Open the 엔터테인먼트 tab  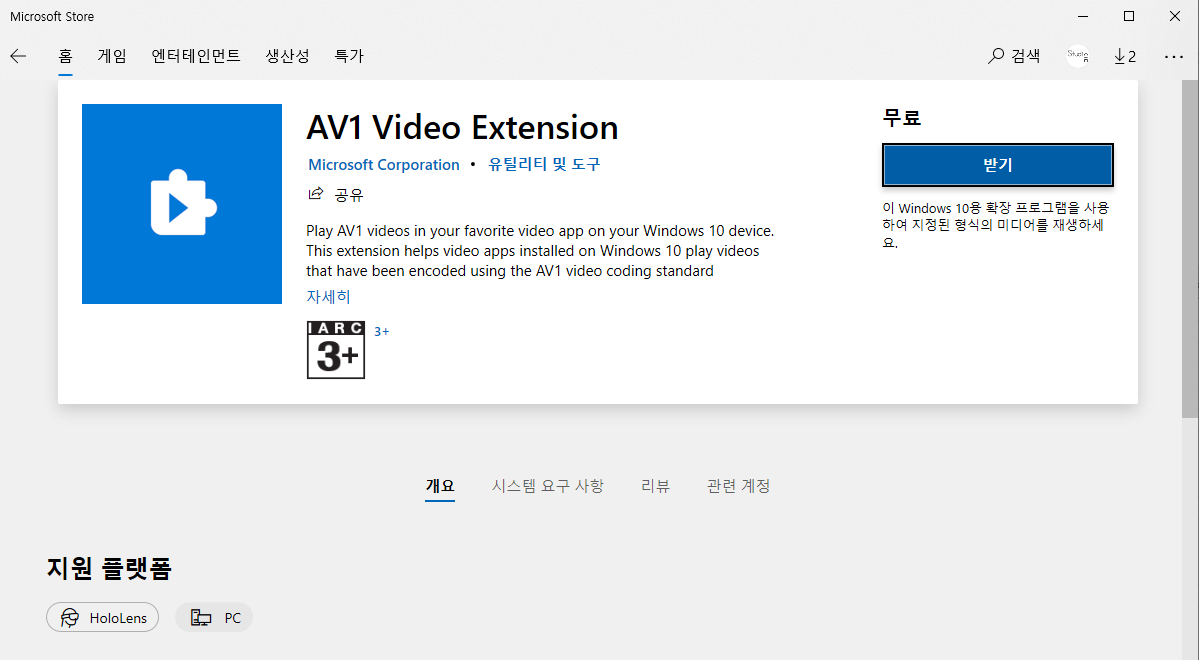[196, 56]
